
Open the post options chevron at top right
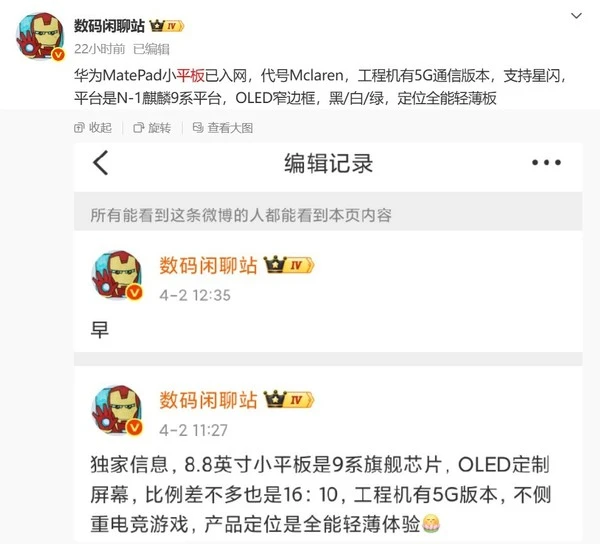576,16
